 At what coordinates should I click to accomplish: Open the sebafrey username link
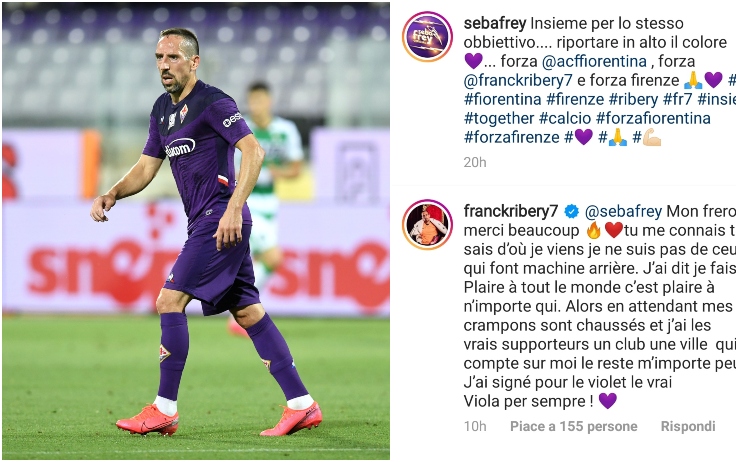tap(495, 23)
